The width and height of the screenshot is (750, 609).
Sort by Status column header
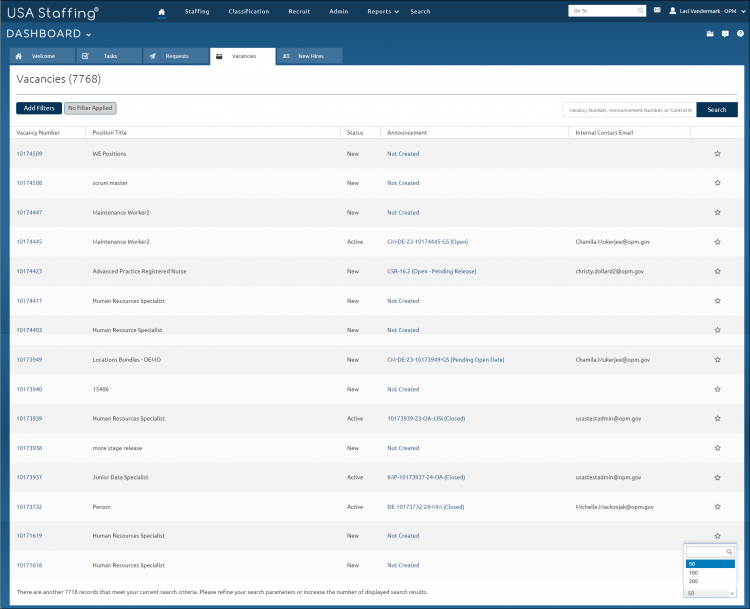click(x=355, y=133)
